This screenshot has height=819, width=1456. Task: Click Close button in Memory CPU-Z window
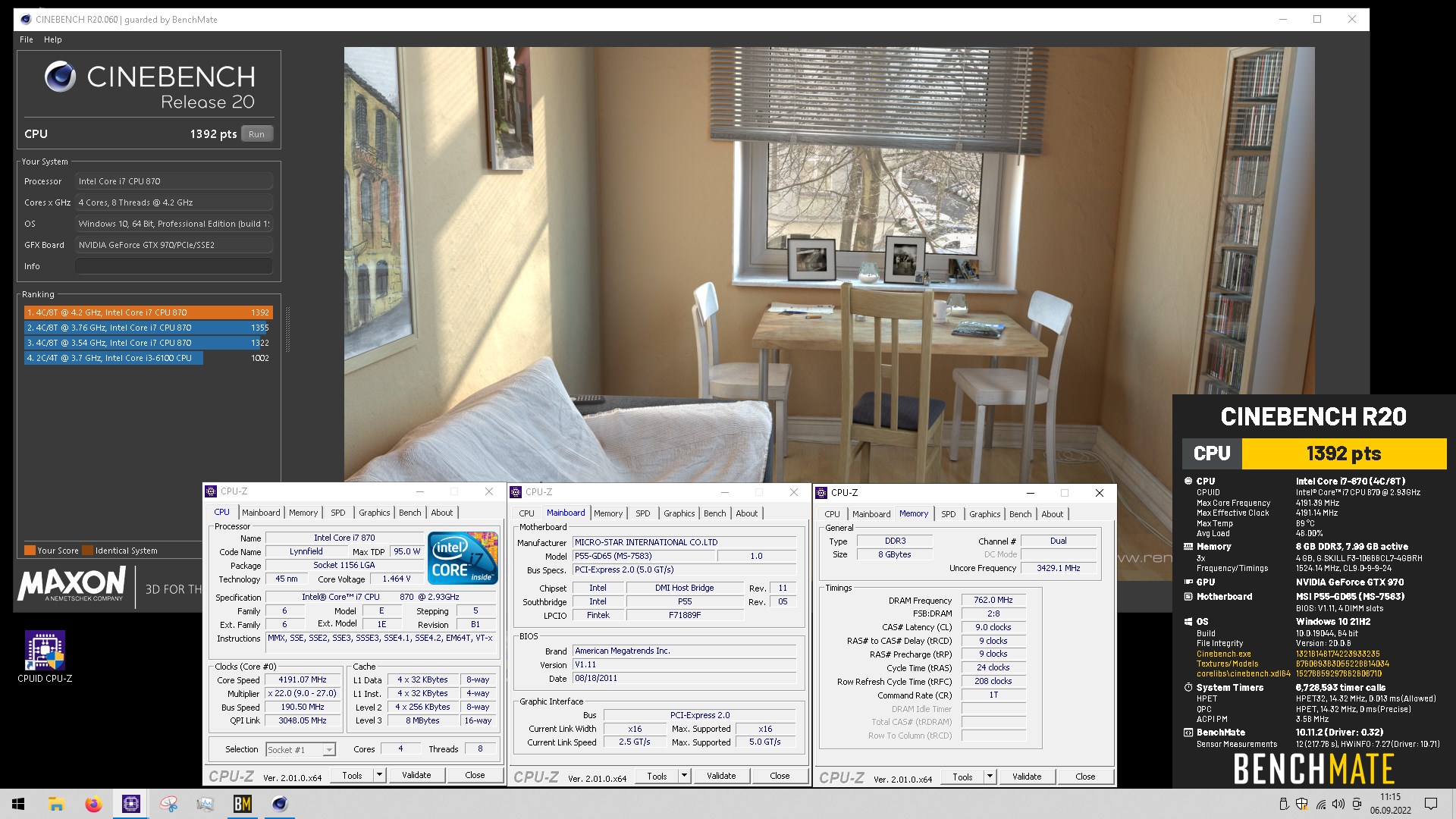click(1085, 777)
